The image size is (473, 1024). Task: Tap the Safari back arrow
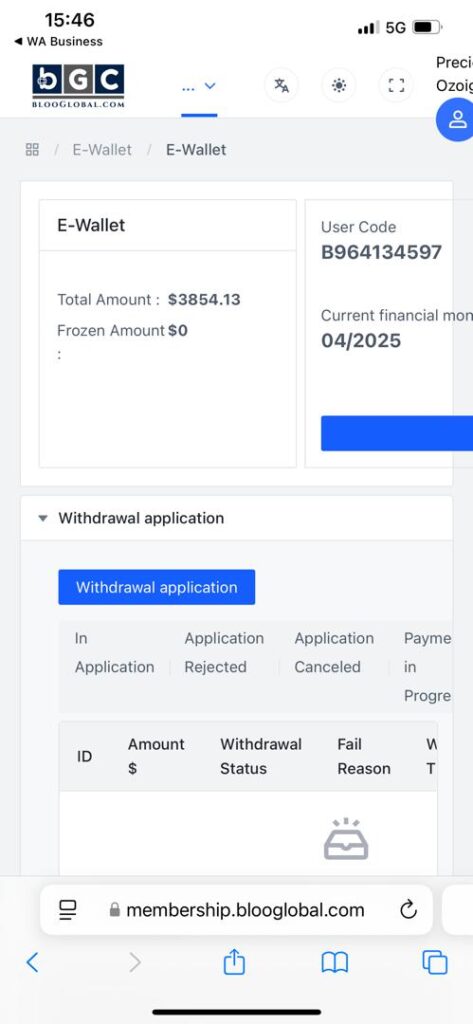point(32,963)
